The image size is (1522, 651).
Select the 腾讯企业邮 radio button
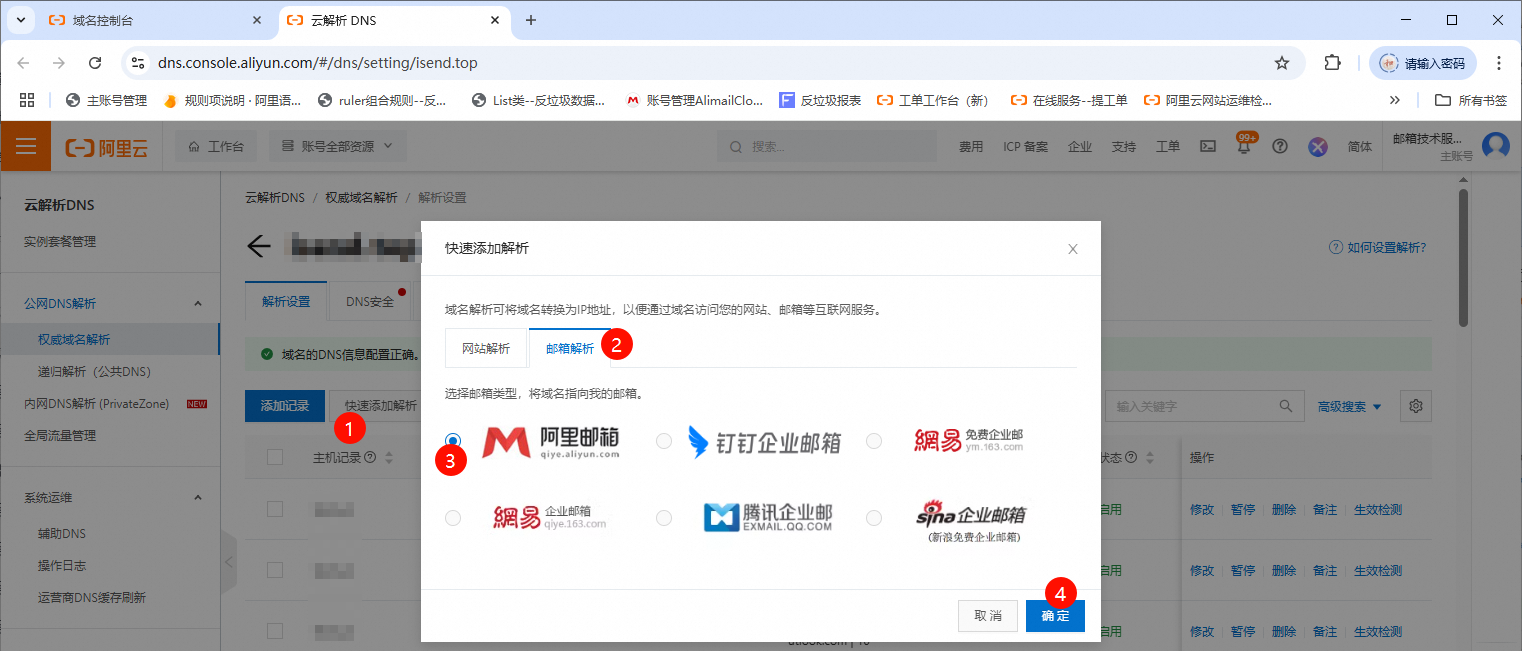click(x=664, y=517)
